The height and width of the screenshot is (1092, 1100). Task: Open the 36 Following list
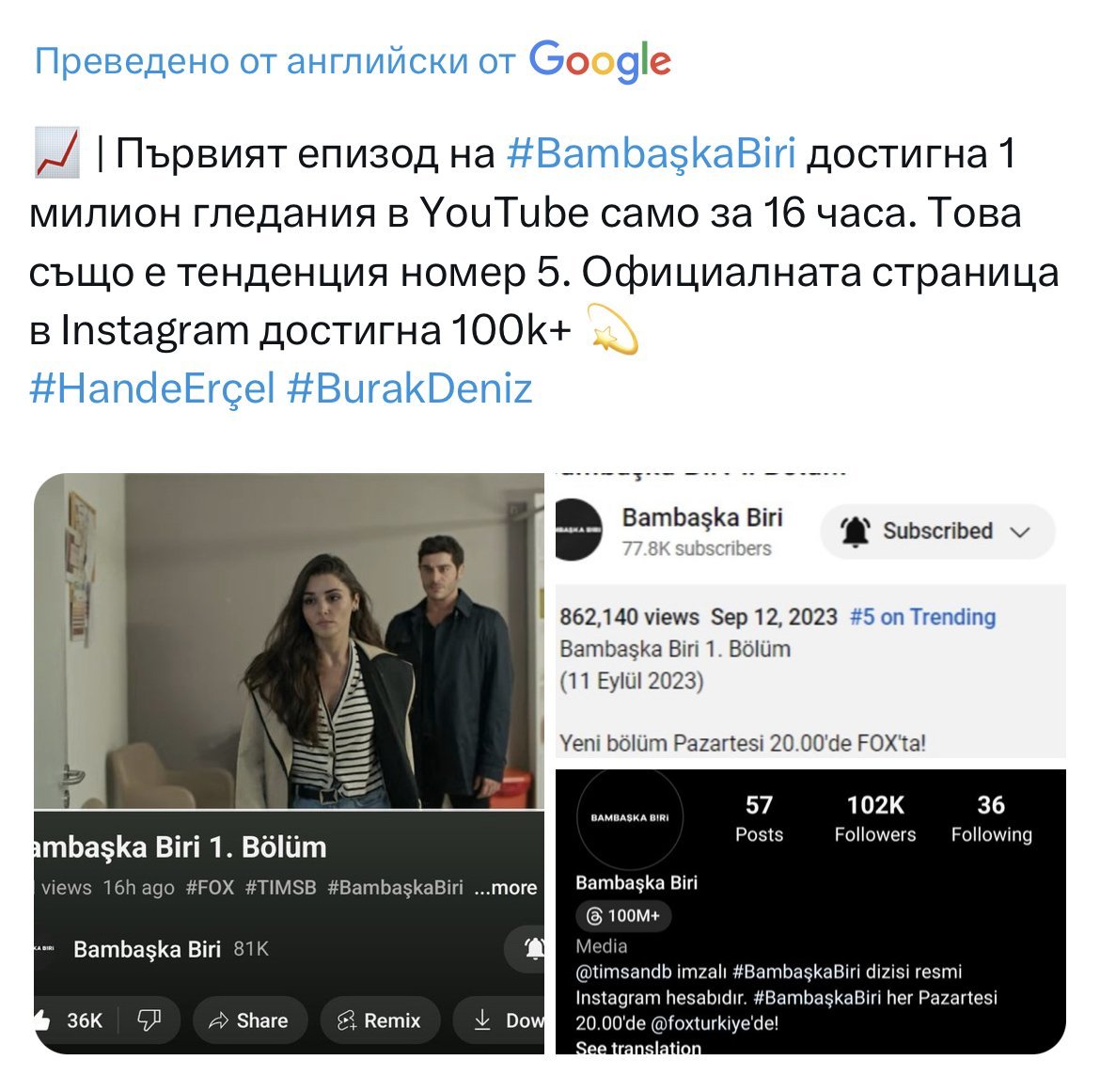[x=991, y=818]
